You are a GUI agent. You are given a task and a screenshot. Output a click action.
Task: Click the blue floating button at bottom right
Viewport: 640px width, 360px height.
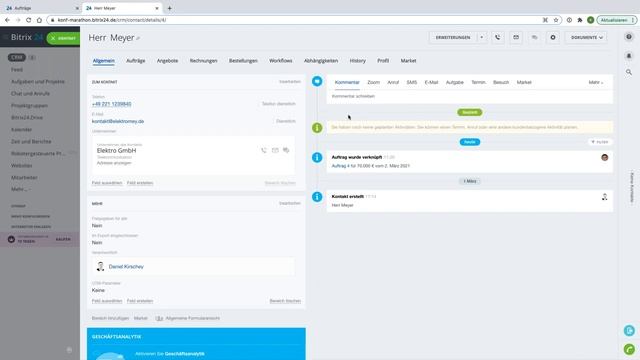pyautogui.click(x=629, y=331)
